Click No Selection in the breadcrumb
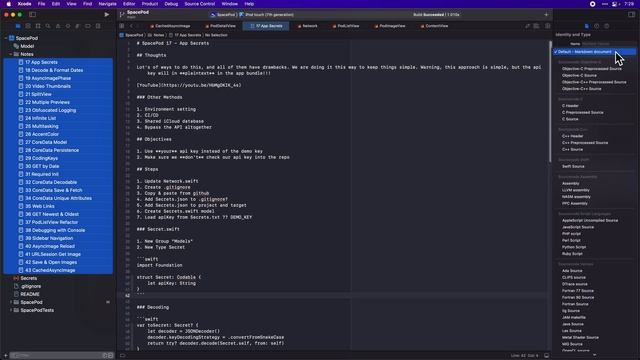 216,35
